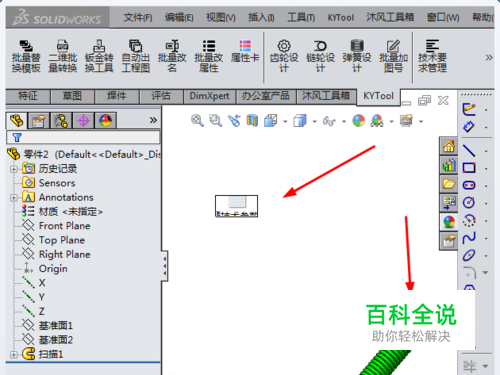Switch to the 焊件 (Weldments) tab
Screen dimensions: 500x375
pyautogui.click(x=117, y=96)
